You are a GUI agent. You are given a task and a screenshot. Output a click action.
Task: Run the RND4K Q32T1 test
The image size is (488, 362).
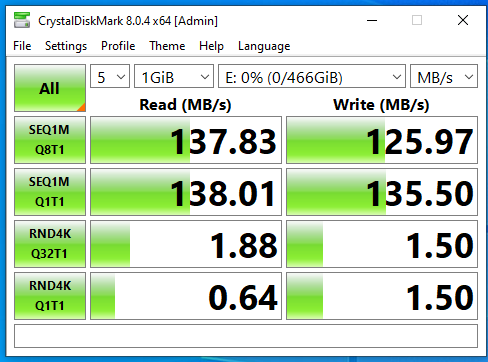(x=50, y=244)
